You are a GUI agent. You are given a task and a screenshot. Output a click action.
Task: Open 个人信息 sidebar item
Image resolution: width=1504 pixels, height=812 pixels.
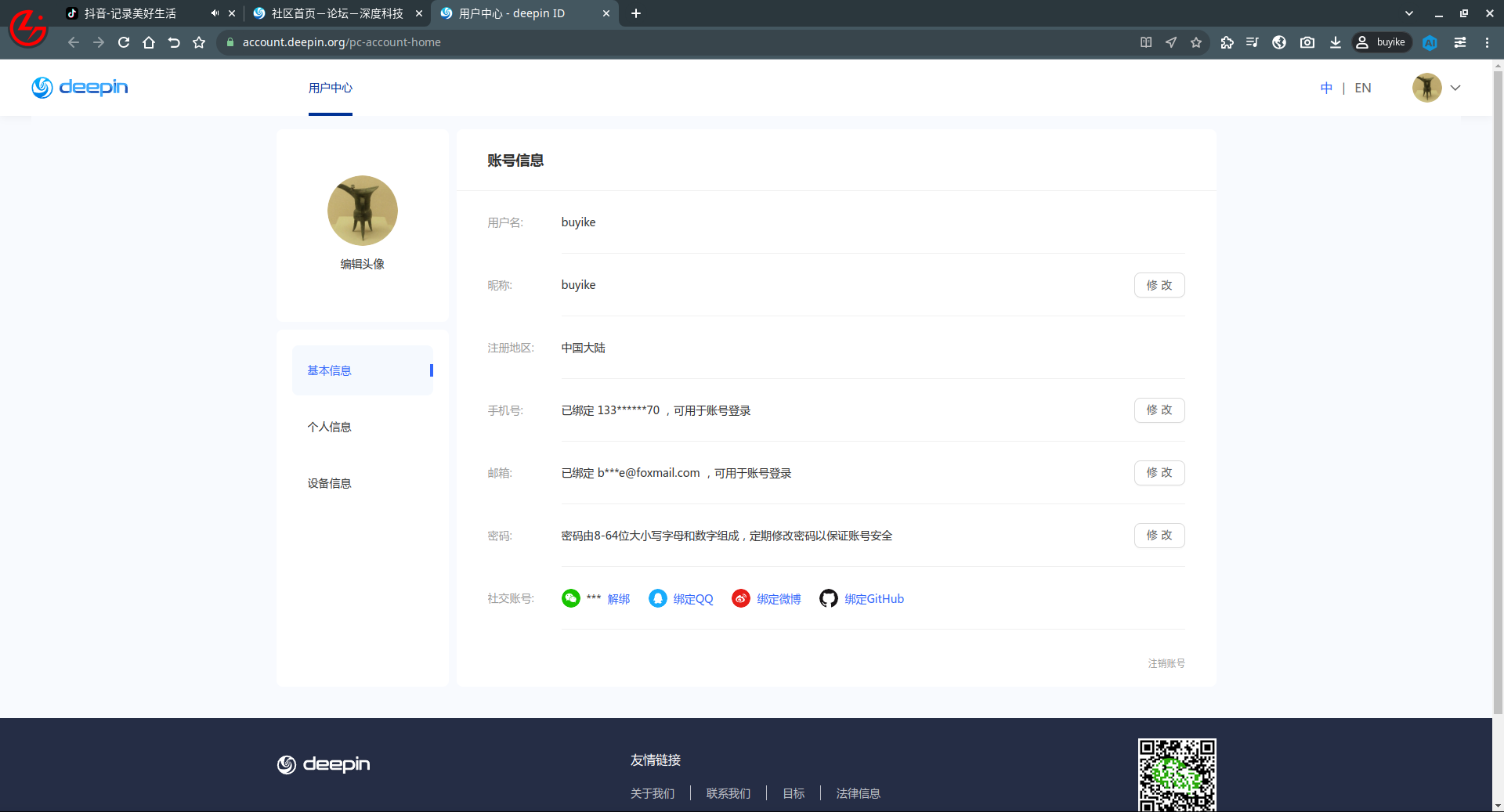363,427
